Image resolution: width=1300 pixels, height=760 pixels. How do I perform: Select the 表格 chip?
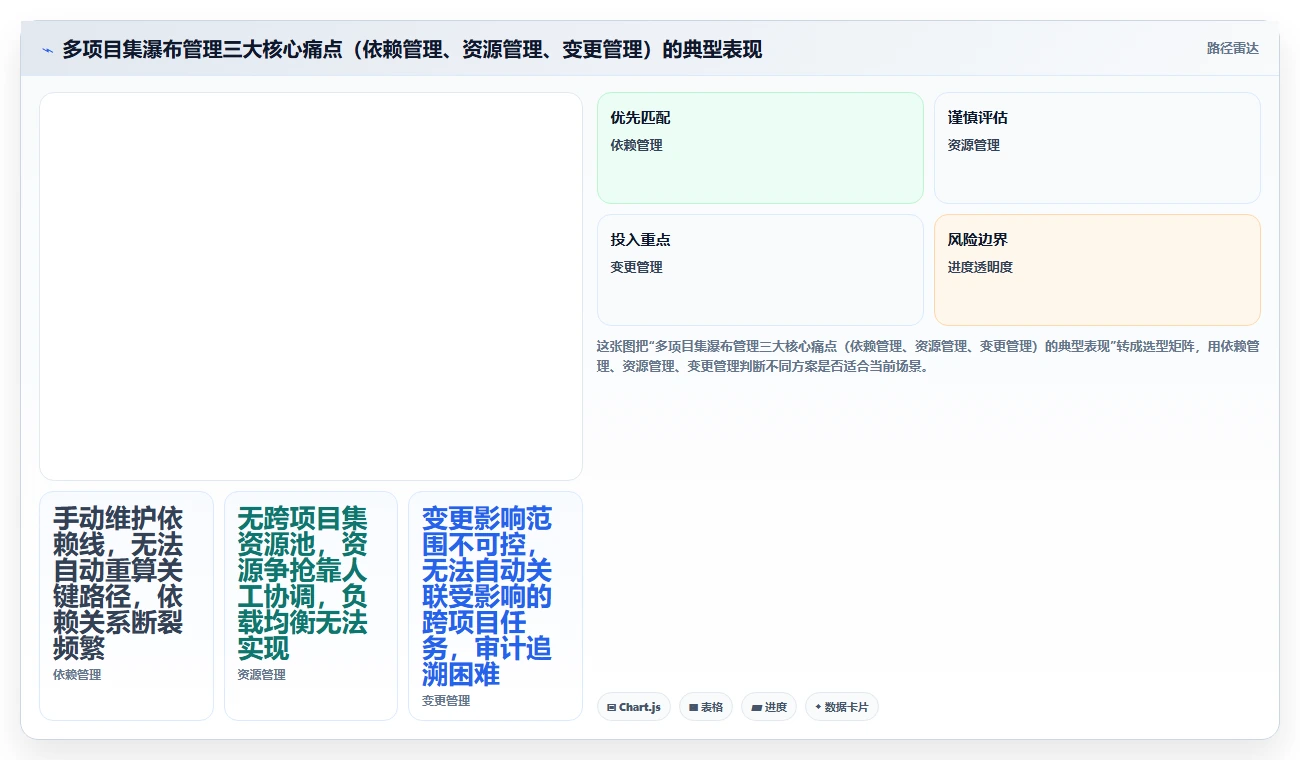tap(706, 707)
